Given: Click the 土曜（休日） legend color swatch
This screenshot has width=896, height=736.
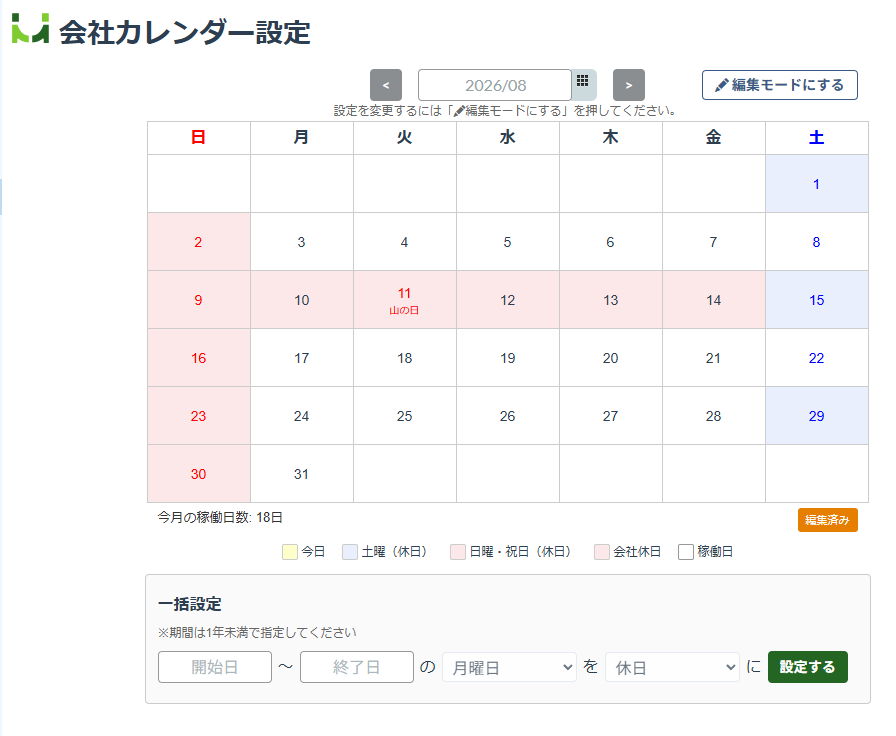Looking at the screenshot, I should point(350,552).
